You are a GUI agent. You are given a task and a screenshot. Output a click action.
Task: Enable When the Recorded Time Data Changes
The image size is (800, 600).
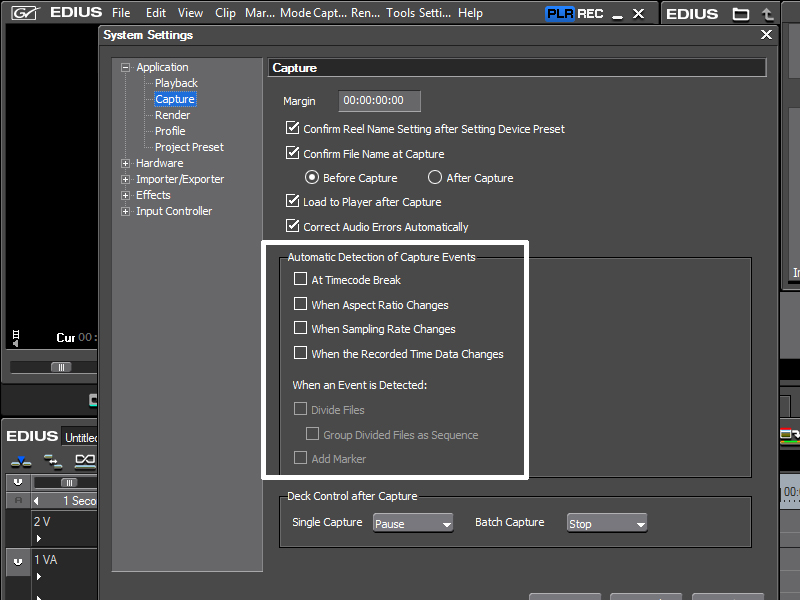(301, 353)
